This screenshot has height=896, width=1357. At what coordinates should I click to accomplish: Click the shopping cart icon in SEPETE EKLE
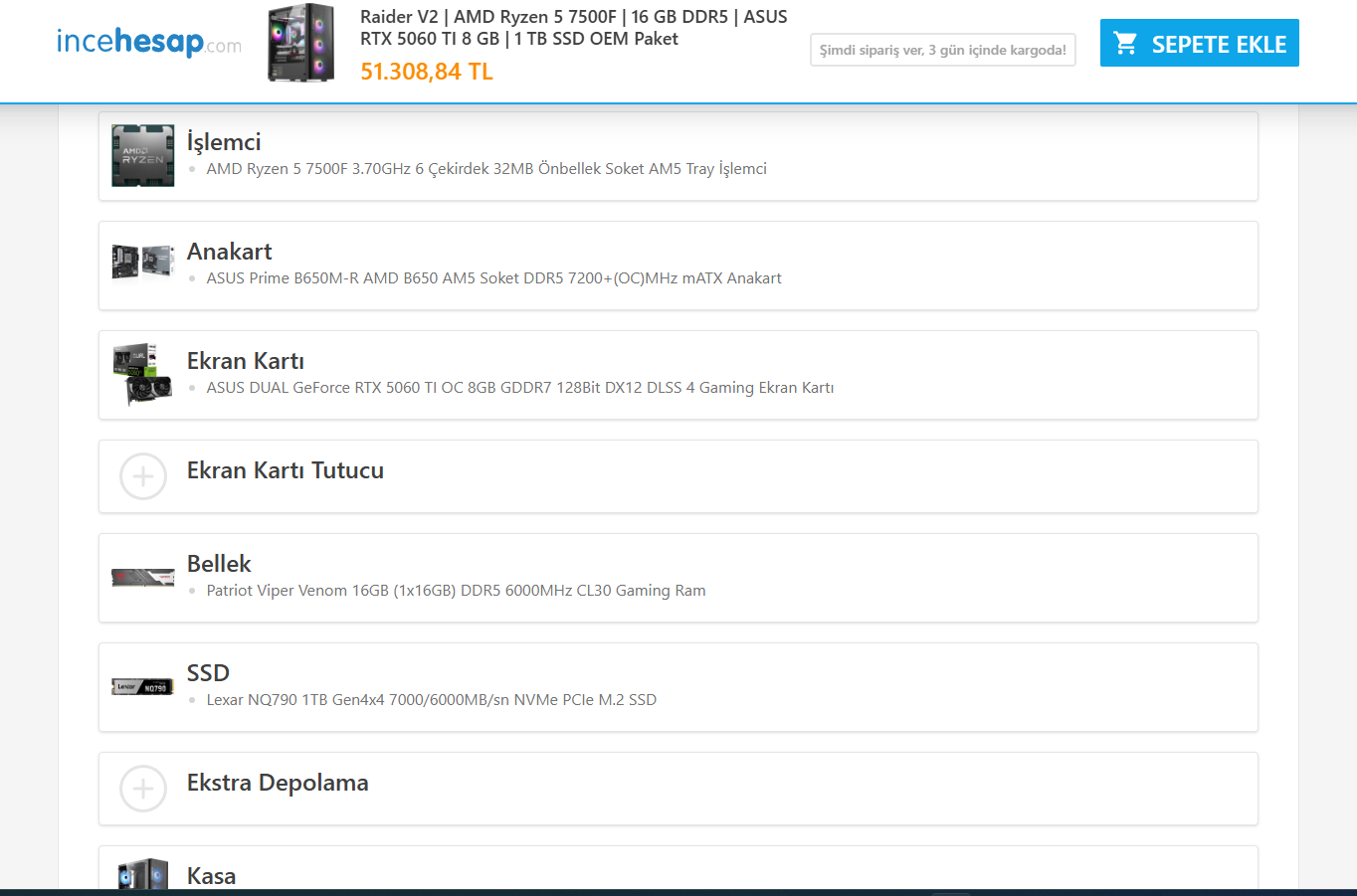[x=1125, y=43]
